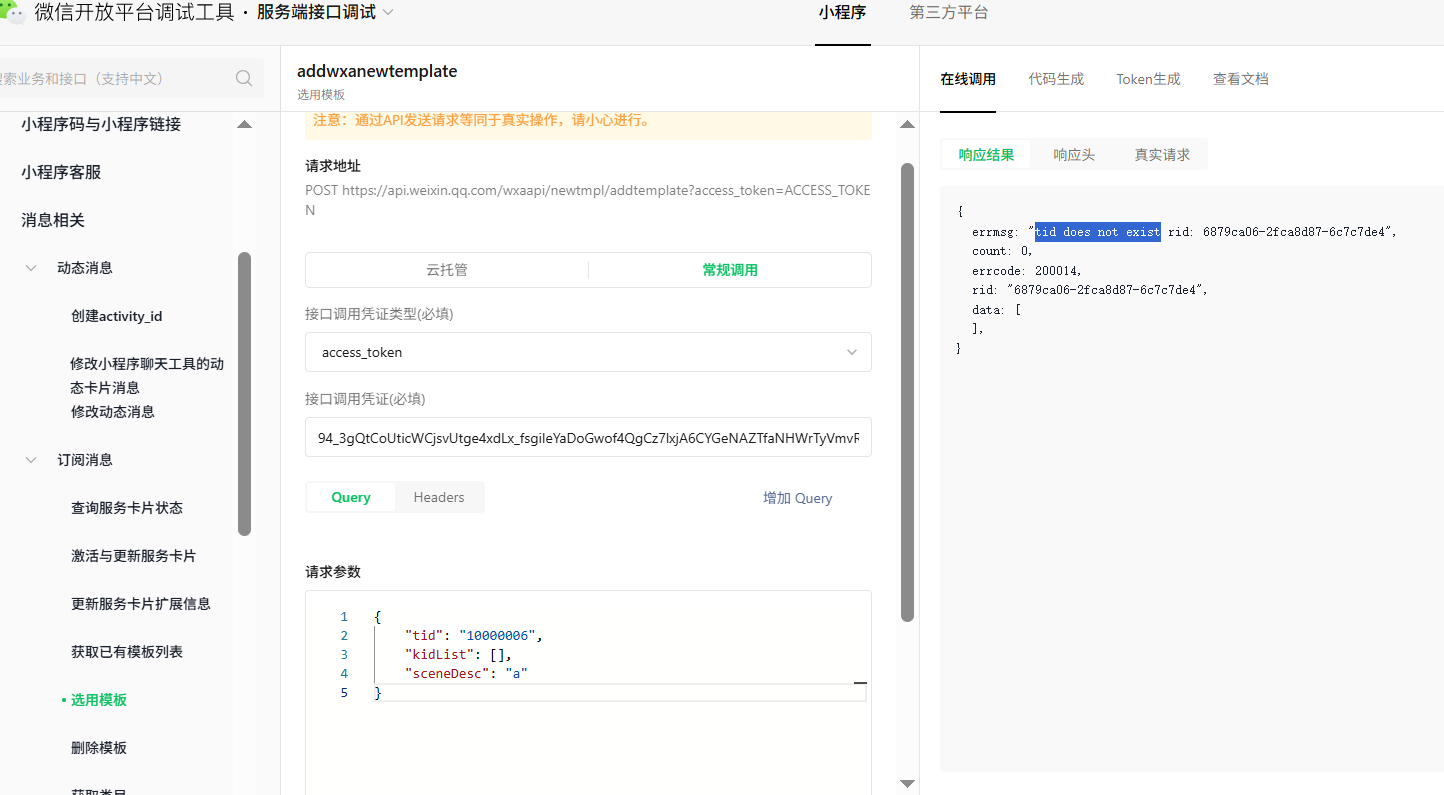1444x795 pixels.
Task: Click inside the 请求参数 JSON editor
Action: pyautogui.click(x=588, y=692)
